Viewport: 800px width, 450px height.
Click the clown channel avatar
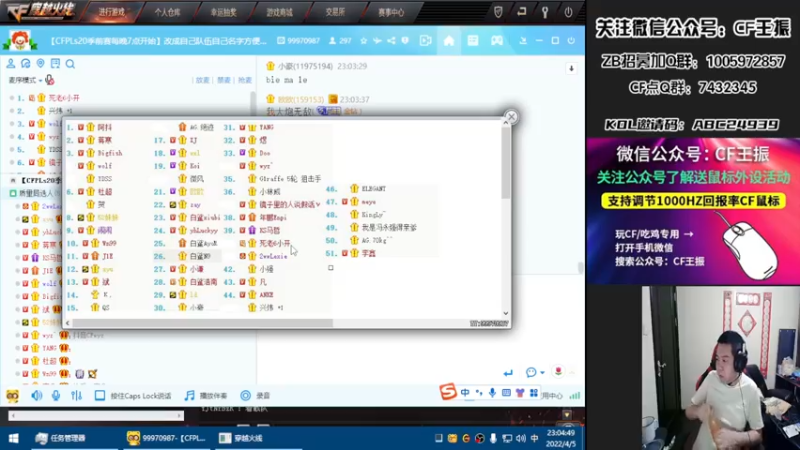[x=20, y=40]
